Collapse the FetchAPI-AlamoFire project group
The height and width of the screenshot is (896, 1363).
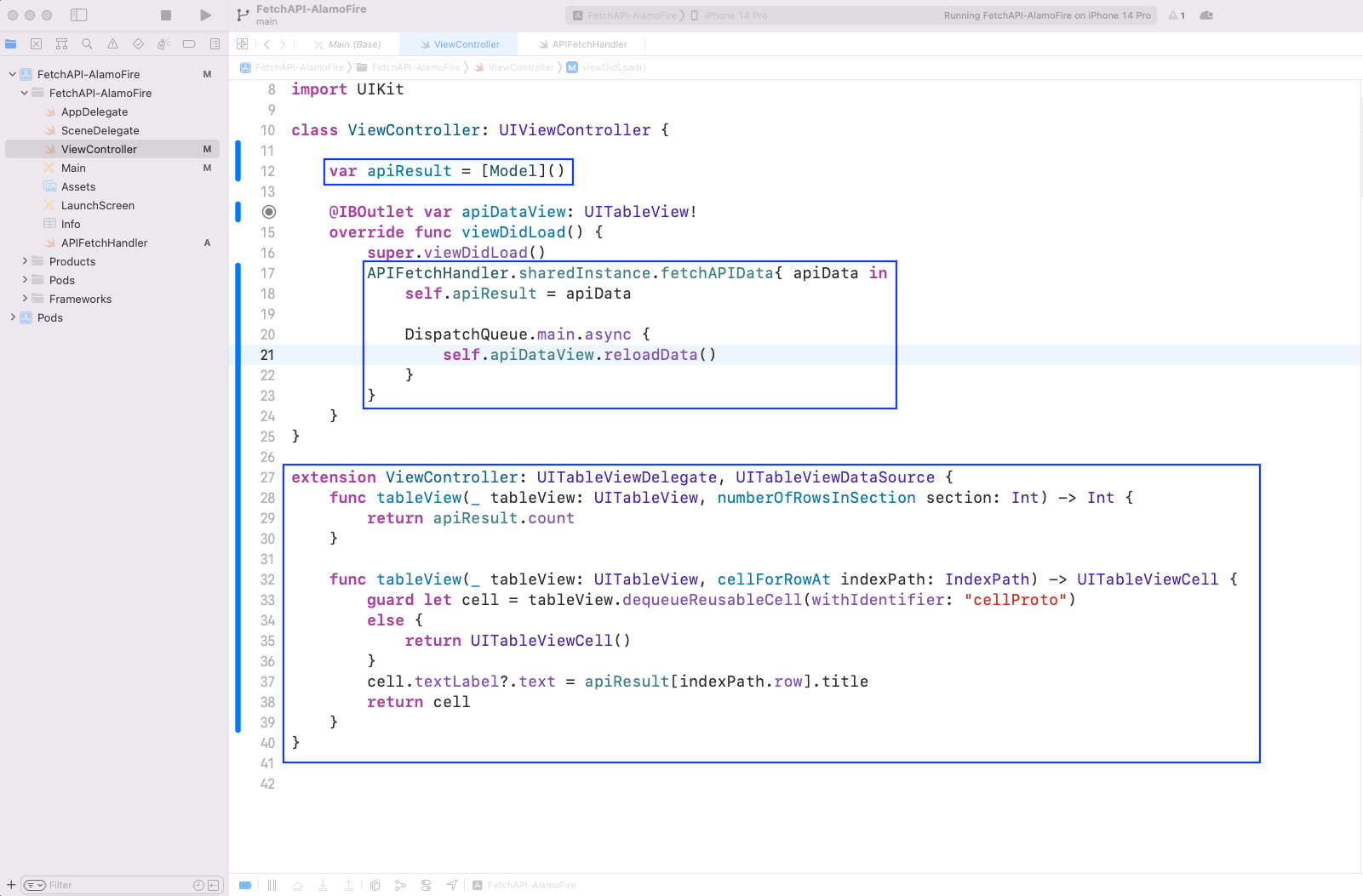(10, 74)
